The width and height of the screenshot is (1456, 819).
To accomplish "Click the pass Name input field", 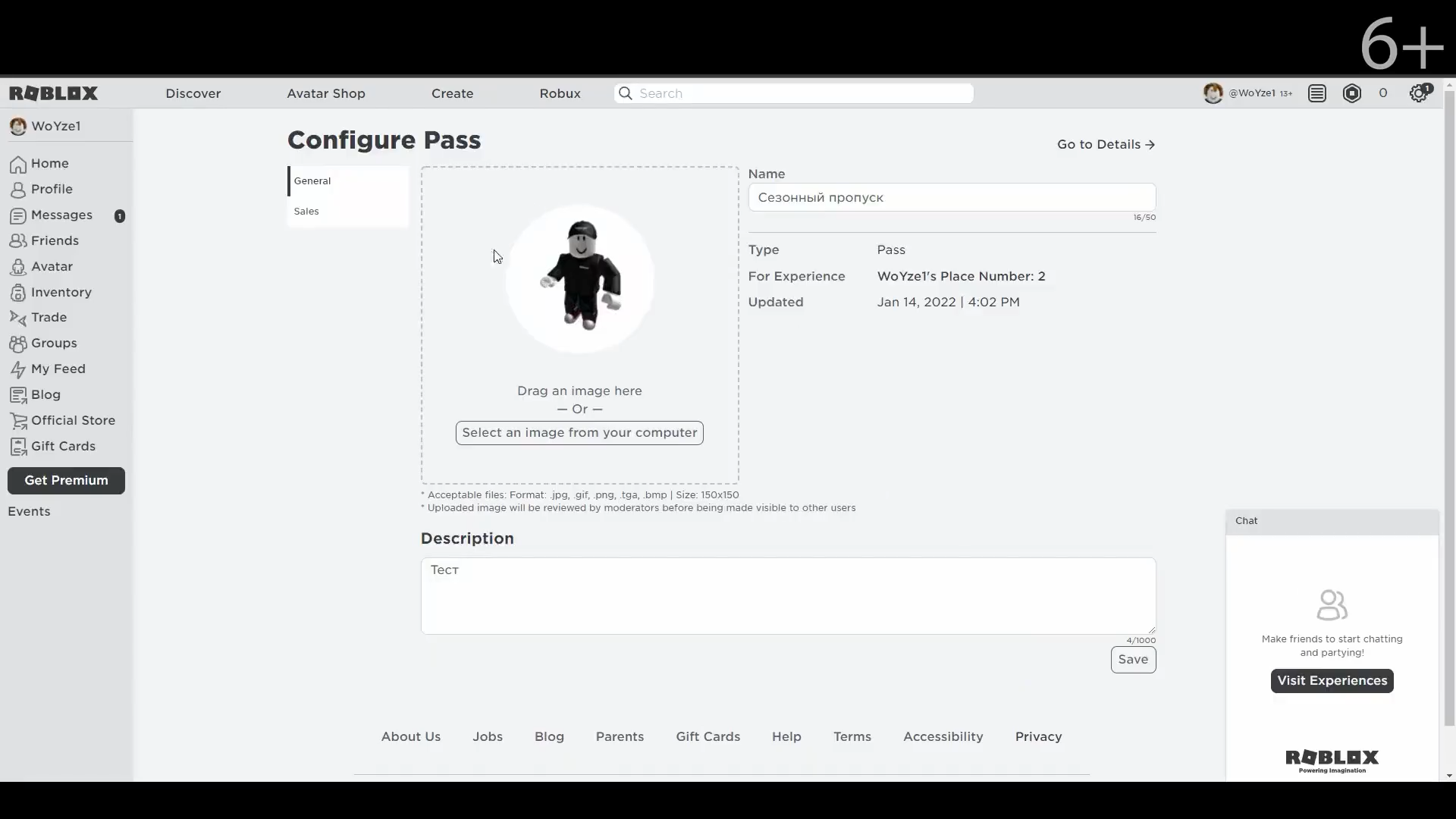I will pyautogui.click(x=952, y=197).
